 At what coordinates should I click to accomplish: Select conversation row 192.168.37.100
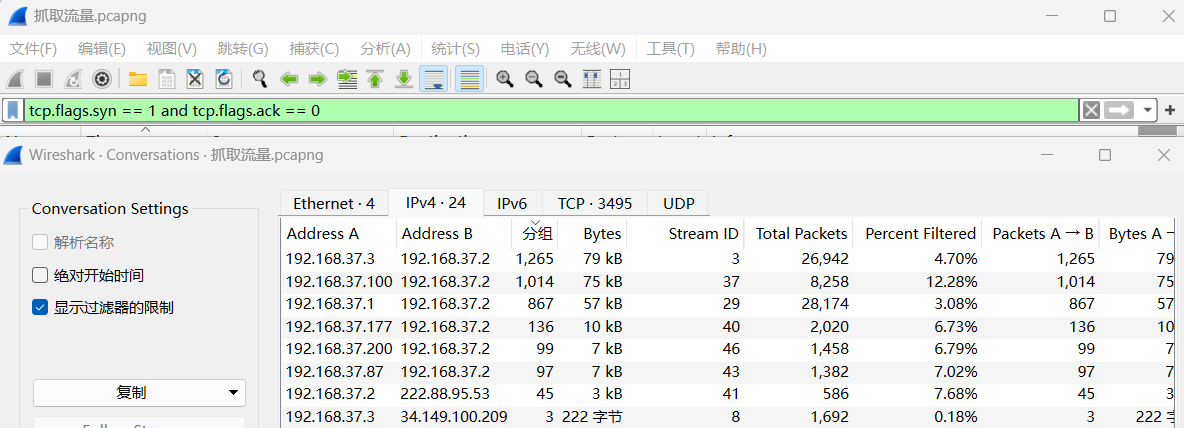(728, 282)
